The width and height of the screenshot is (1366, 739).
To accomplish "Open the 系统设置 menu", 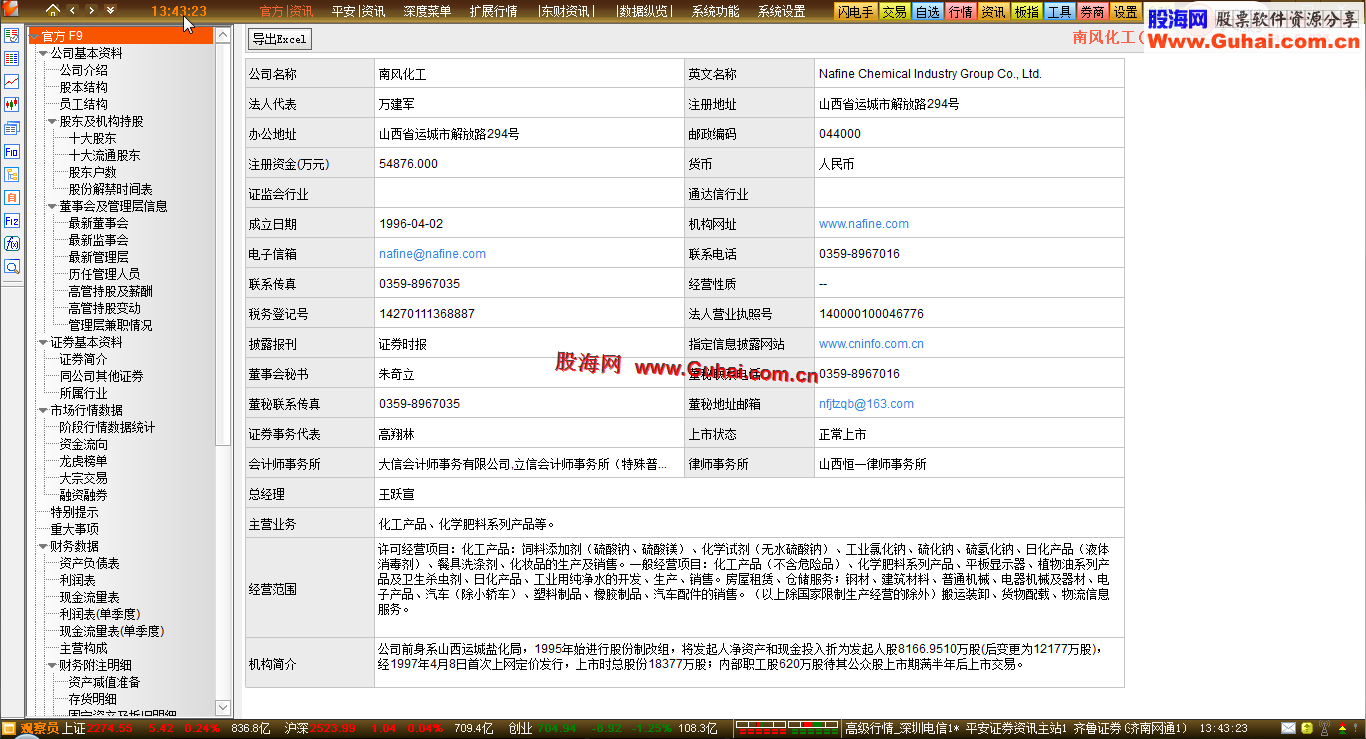I will coord(782,12).
